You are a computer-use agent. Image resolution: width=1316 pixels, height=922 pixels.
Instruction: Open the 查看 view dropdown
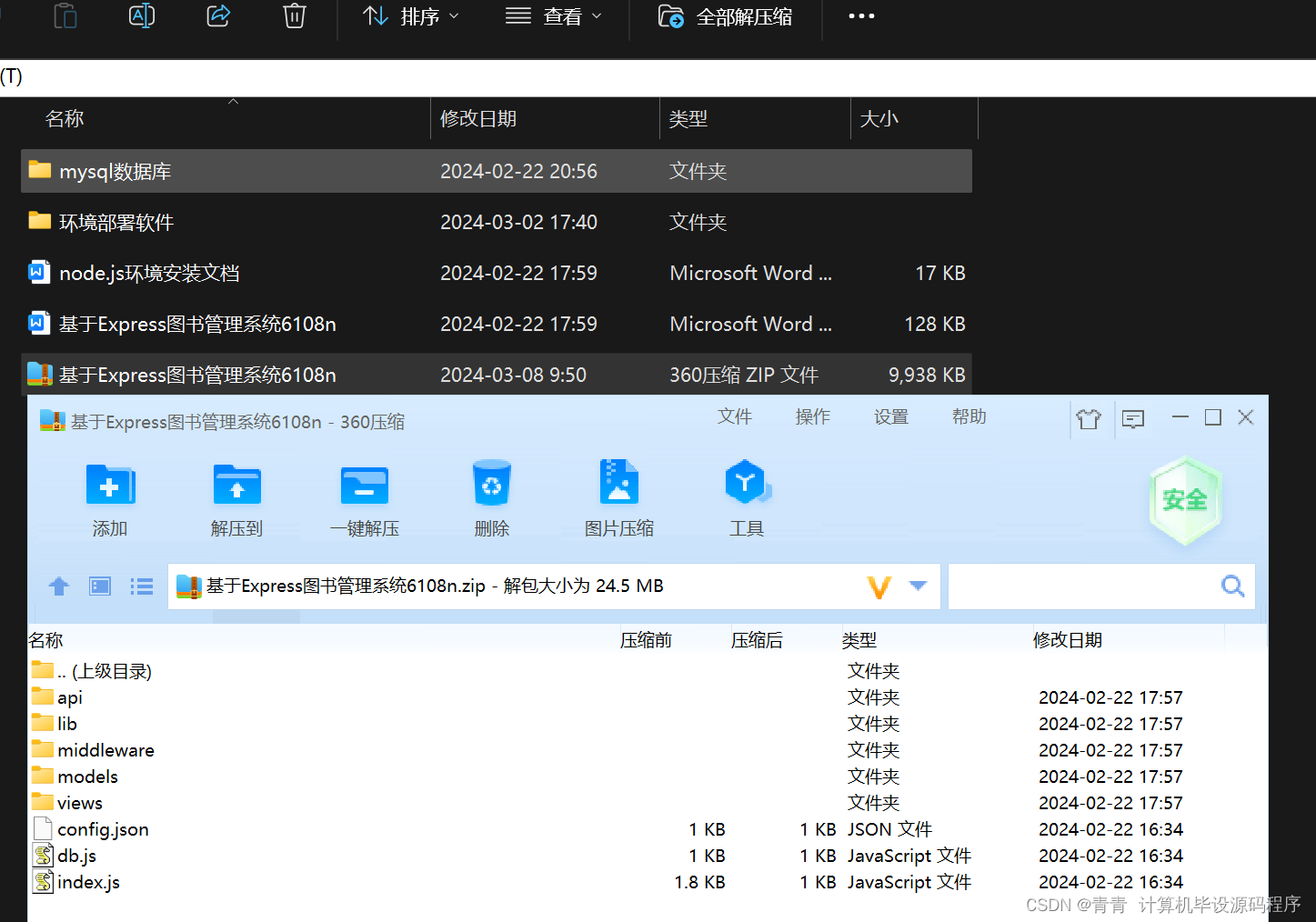553,15
